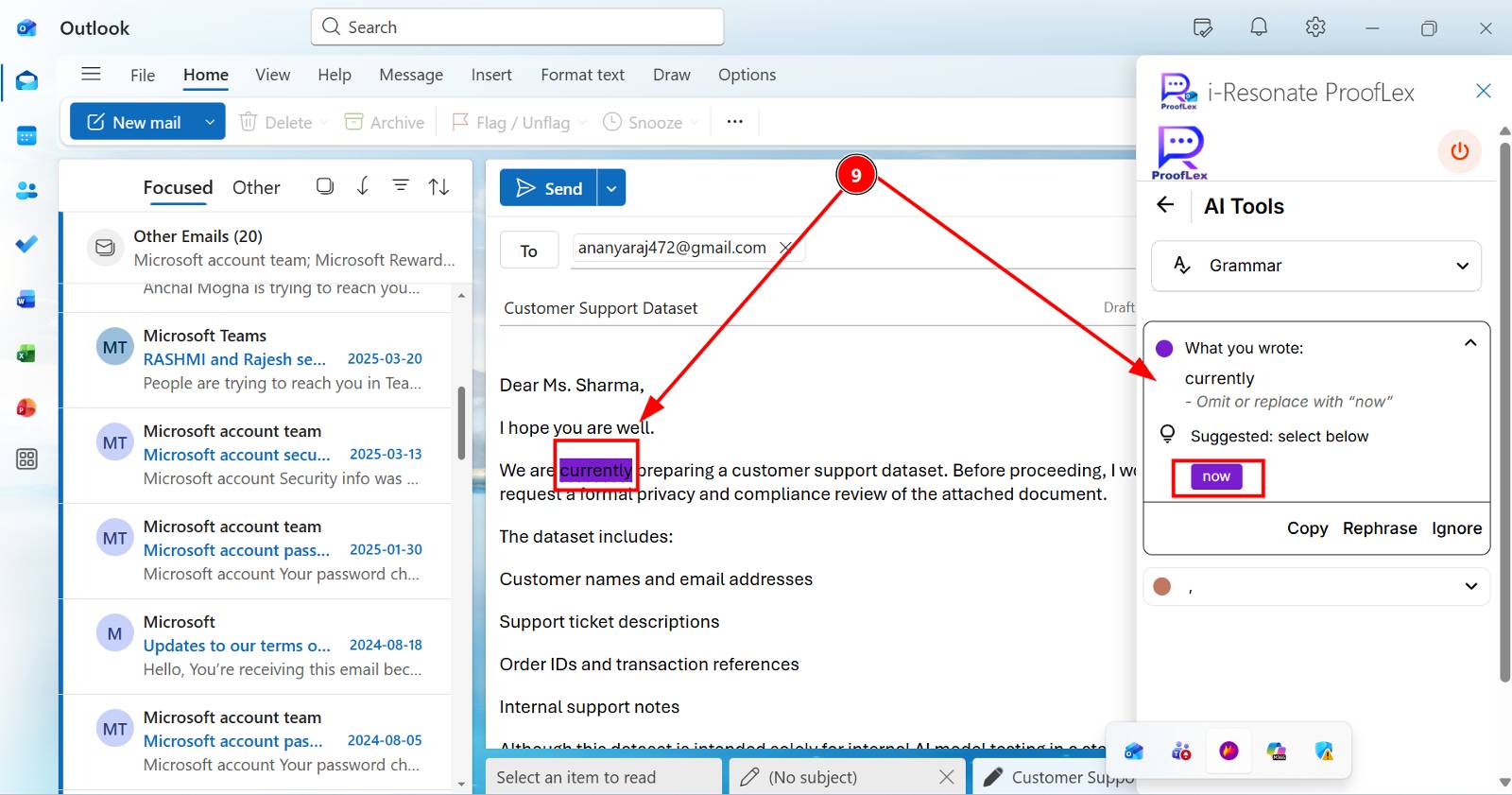Viewport: 1512px width, 795px height.
Task: Click in the Outlook Search box
Action: tap(517, 27)
